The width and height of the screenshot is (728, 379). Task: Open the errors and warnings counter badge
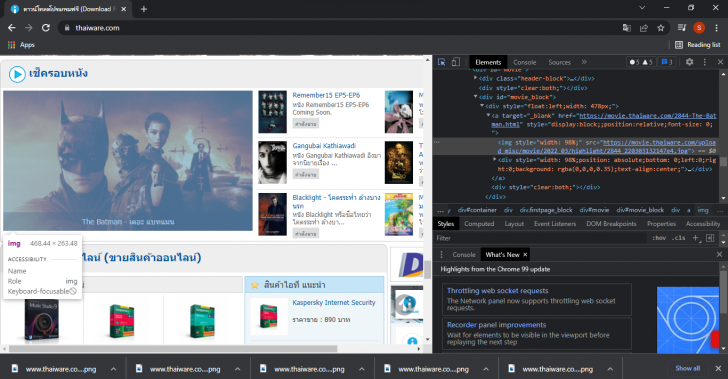click(641, 62)
